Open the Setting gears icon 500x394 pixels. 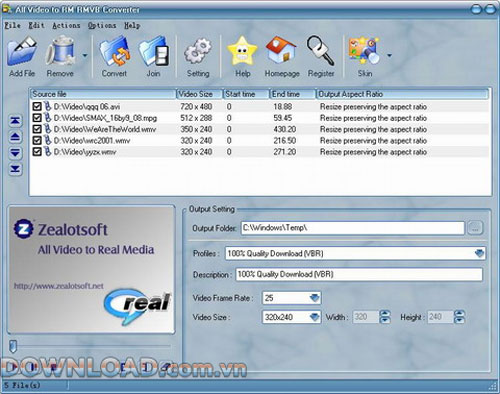(x=198, y=52)
